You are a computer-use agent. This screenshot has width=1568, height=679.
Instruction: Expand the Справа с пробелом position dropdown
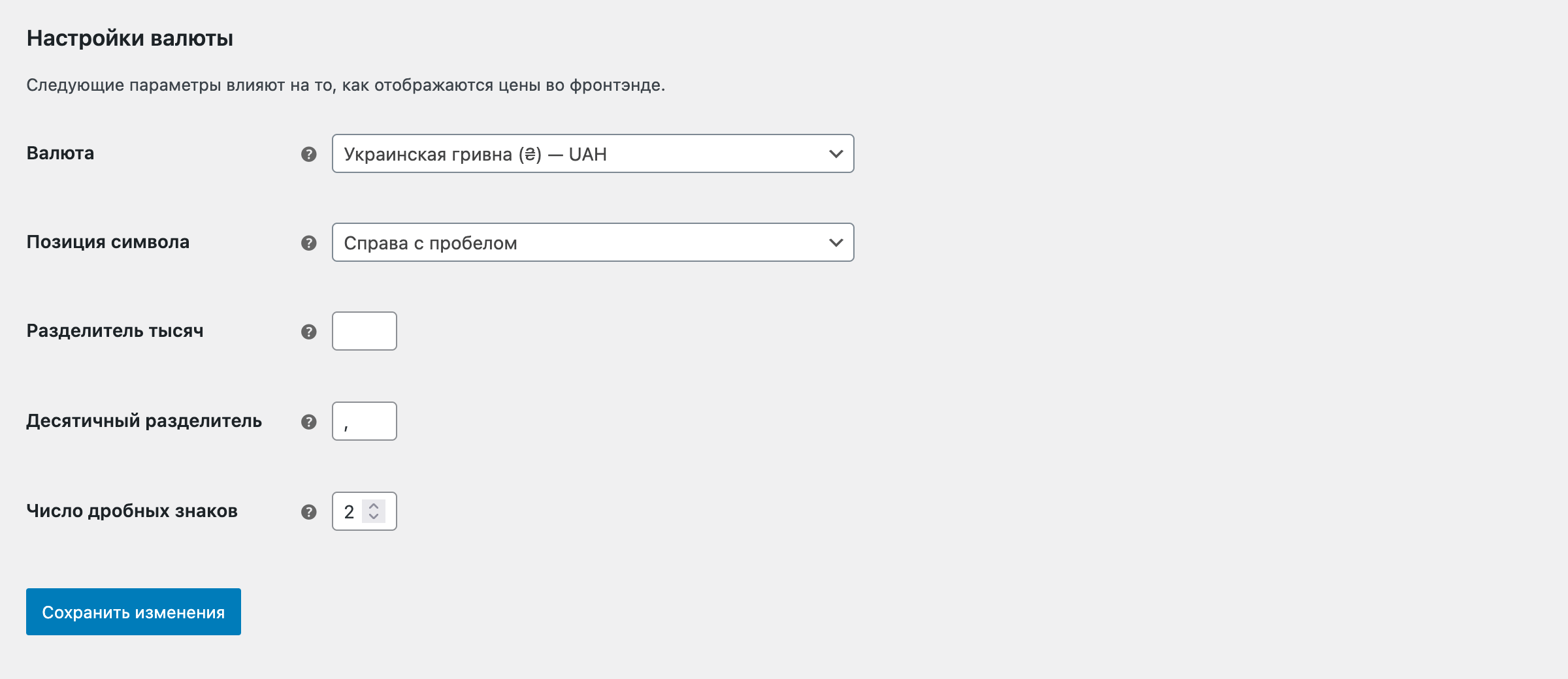pos(593,243)
